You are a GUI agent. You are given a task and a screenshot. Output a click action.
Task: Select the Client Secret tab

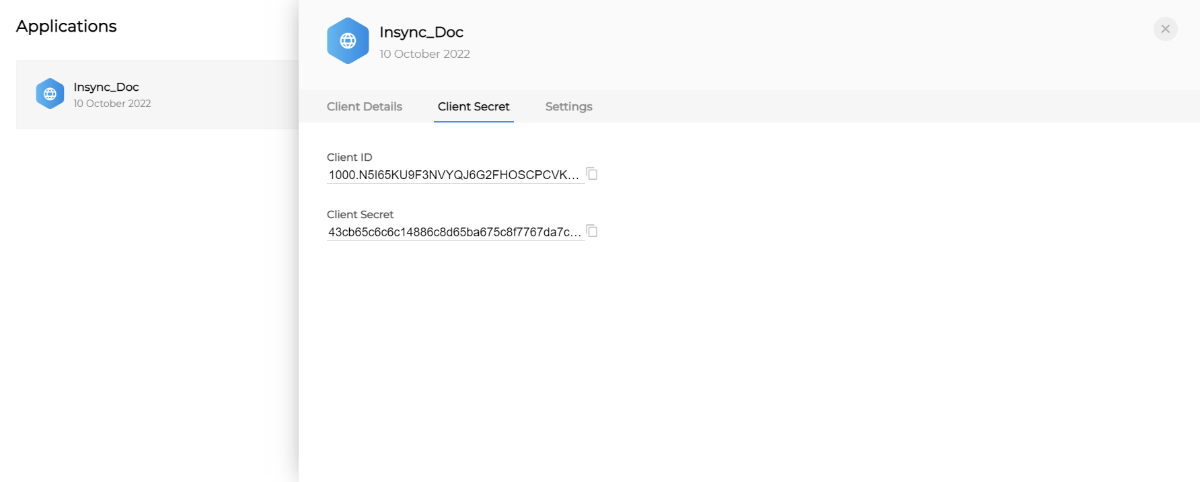click(x=473, y=107)
